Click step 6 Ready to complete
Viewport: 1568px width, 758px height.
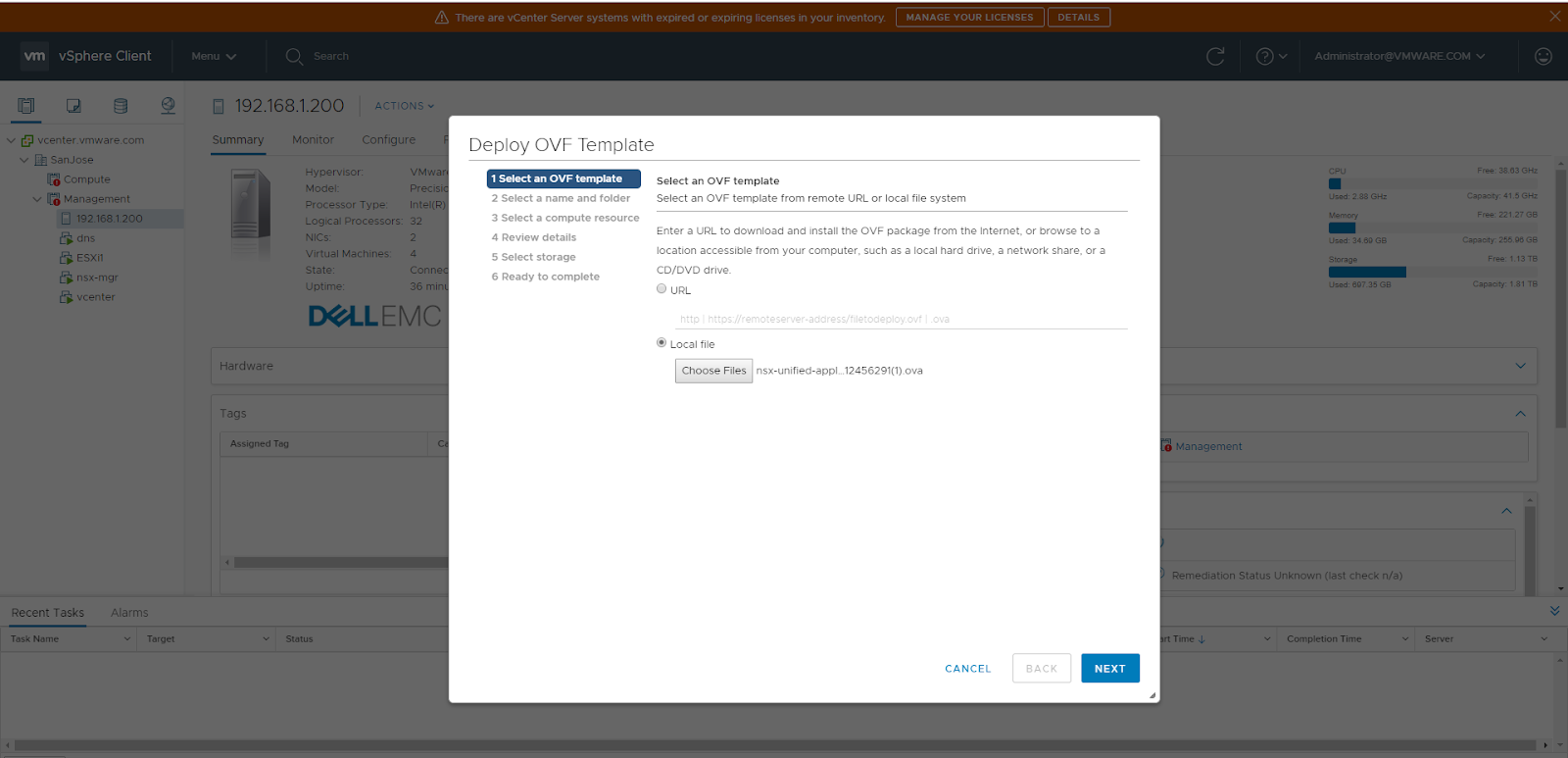point(545,277)
